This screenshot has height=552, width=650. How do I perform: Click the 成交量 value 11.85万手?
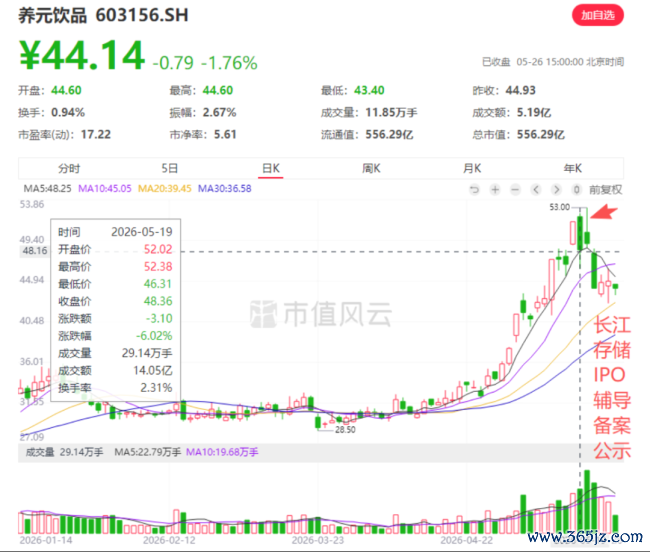391,112
